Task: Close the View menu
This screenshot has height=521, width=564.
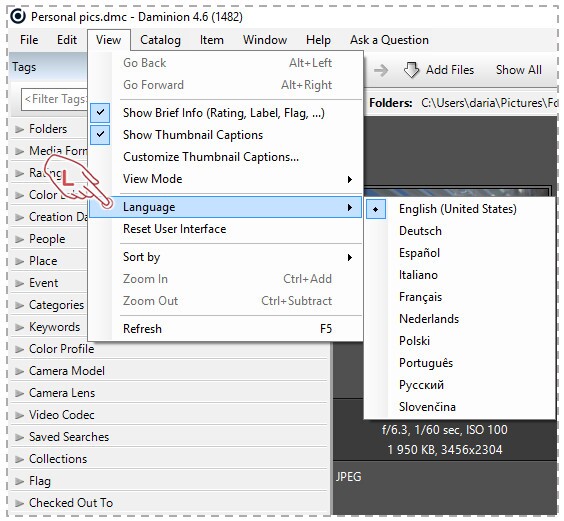Action: click(108, 40)
